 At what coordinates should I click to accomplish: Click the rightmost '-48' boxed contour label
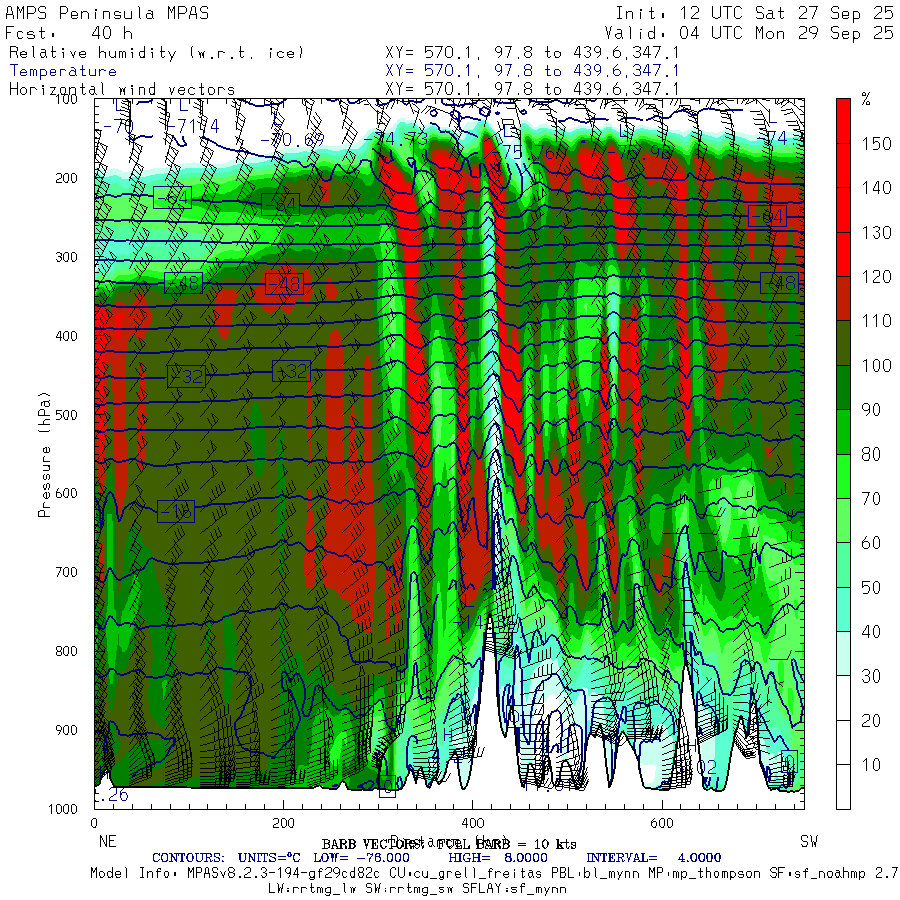[x=779, y=283]
